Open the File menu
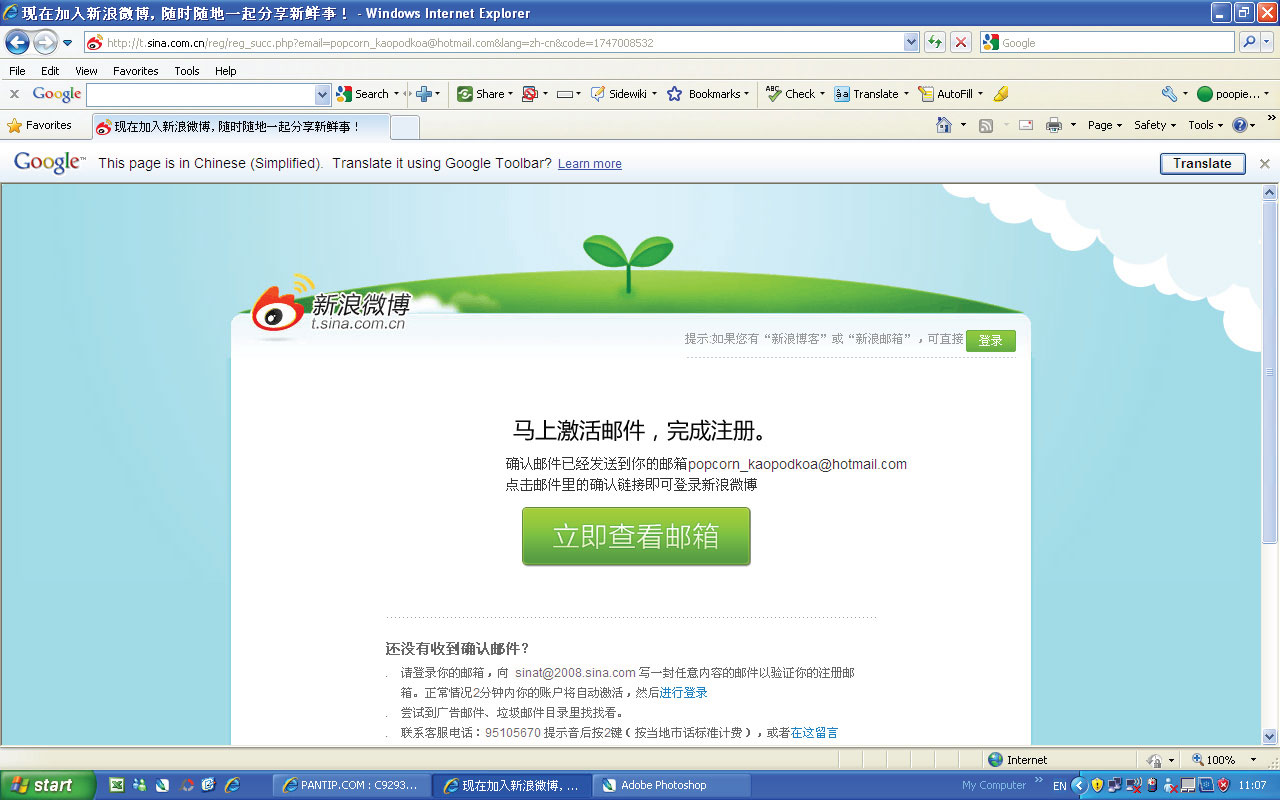The width and height of the screenshot is (1280, 800). click(17, 71)
